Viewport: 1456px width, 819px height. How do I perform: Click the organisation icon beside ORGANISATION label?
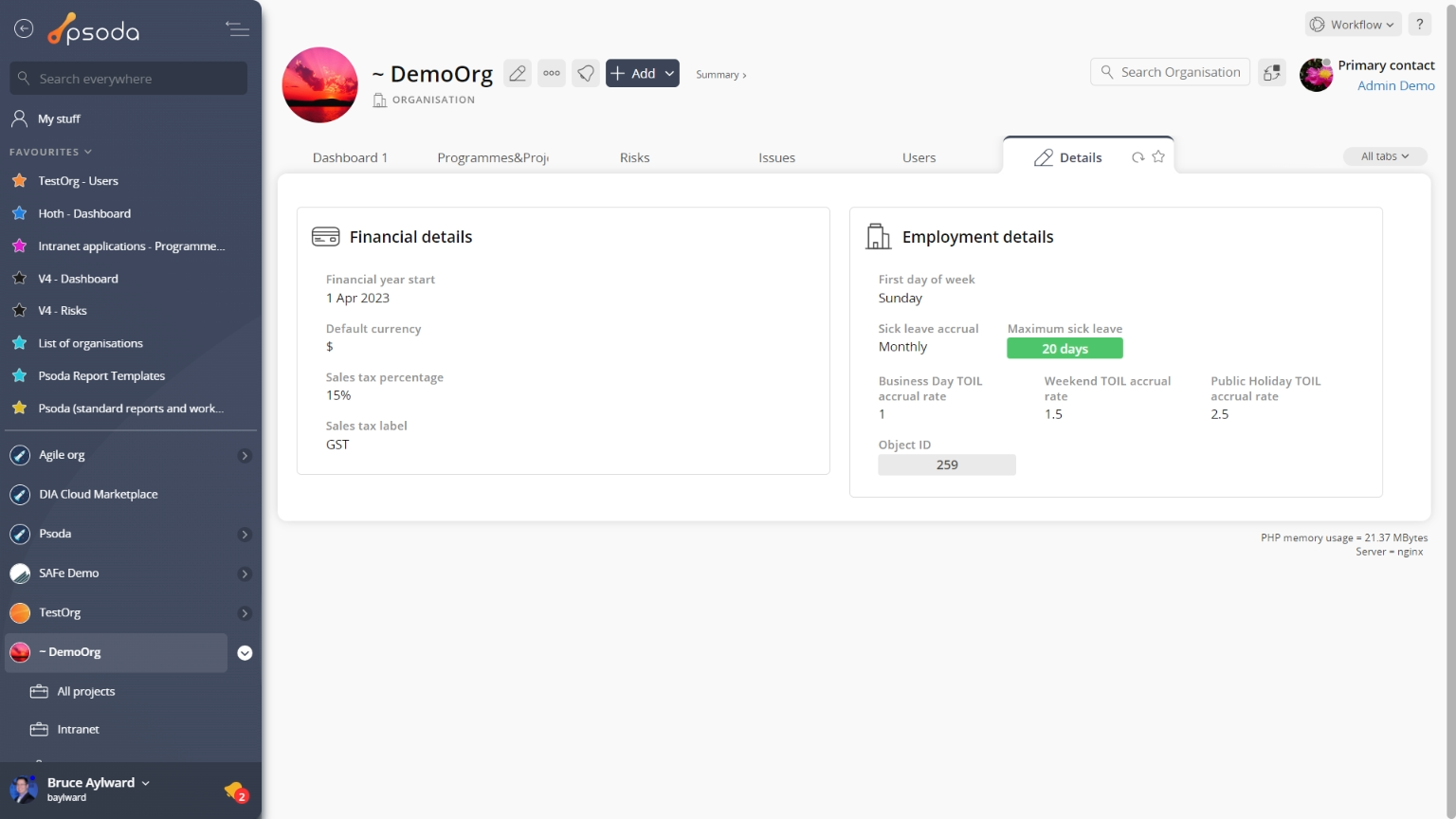click(380, 100)
